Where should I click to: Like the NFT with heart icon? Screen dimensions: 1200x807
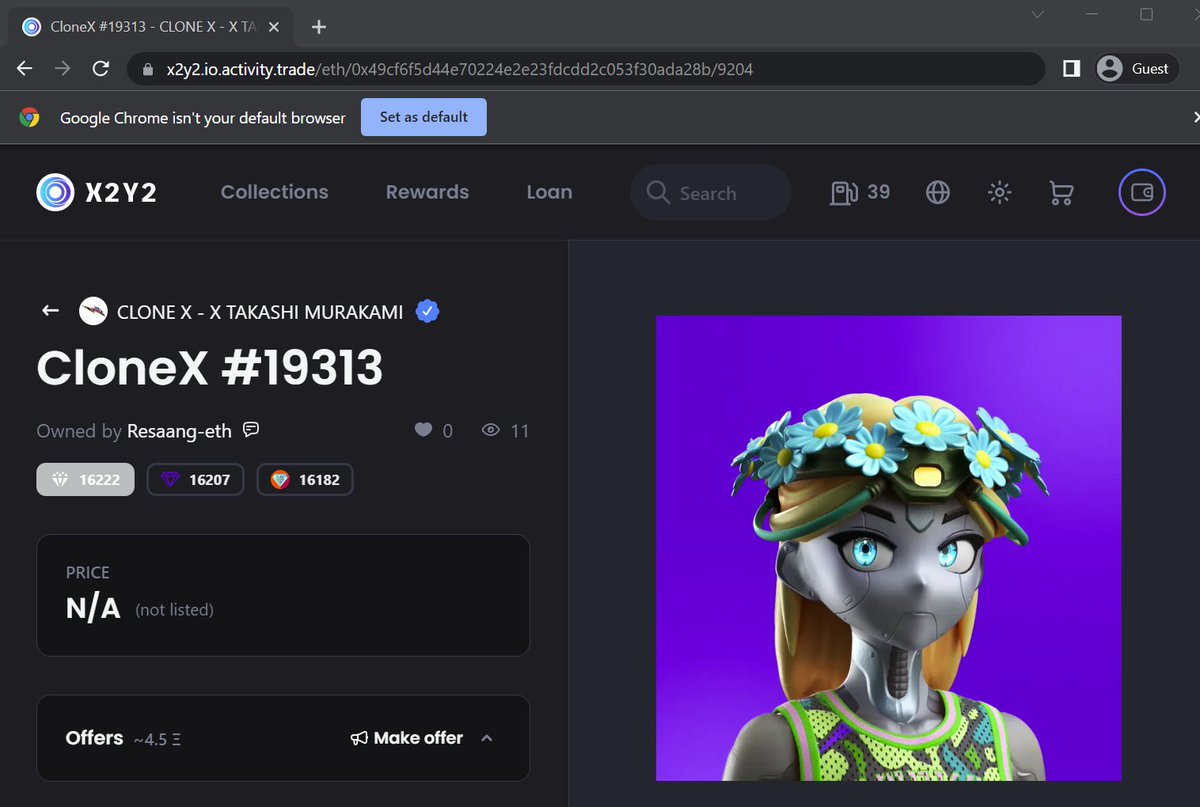pos(424,430)
